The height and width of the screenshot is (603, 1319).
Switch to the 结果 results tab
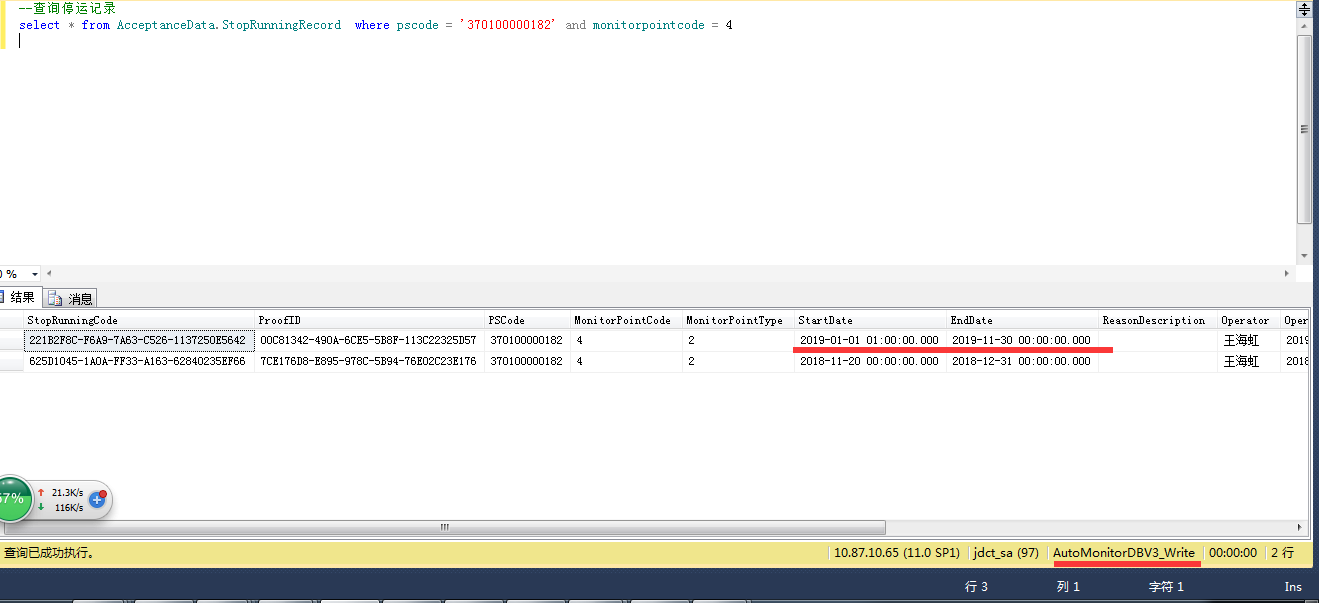click(x=21, y=297)
